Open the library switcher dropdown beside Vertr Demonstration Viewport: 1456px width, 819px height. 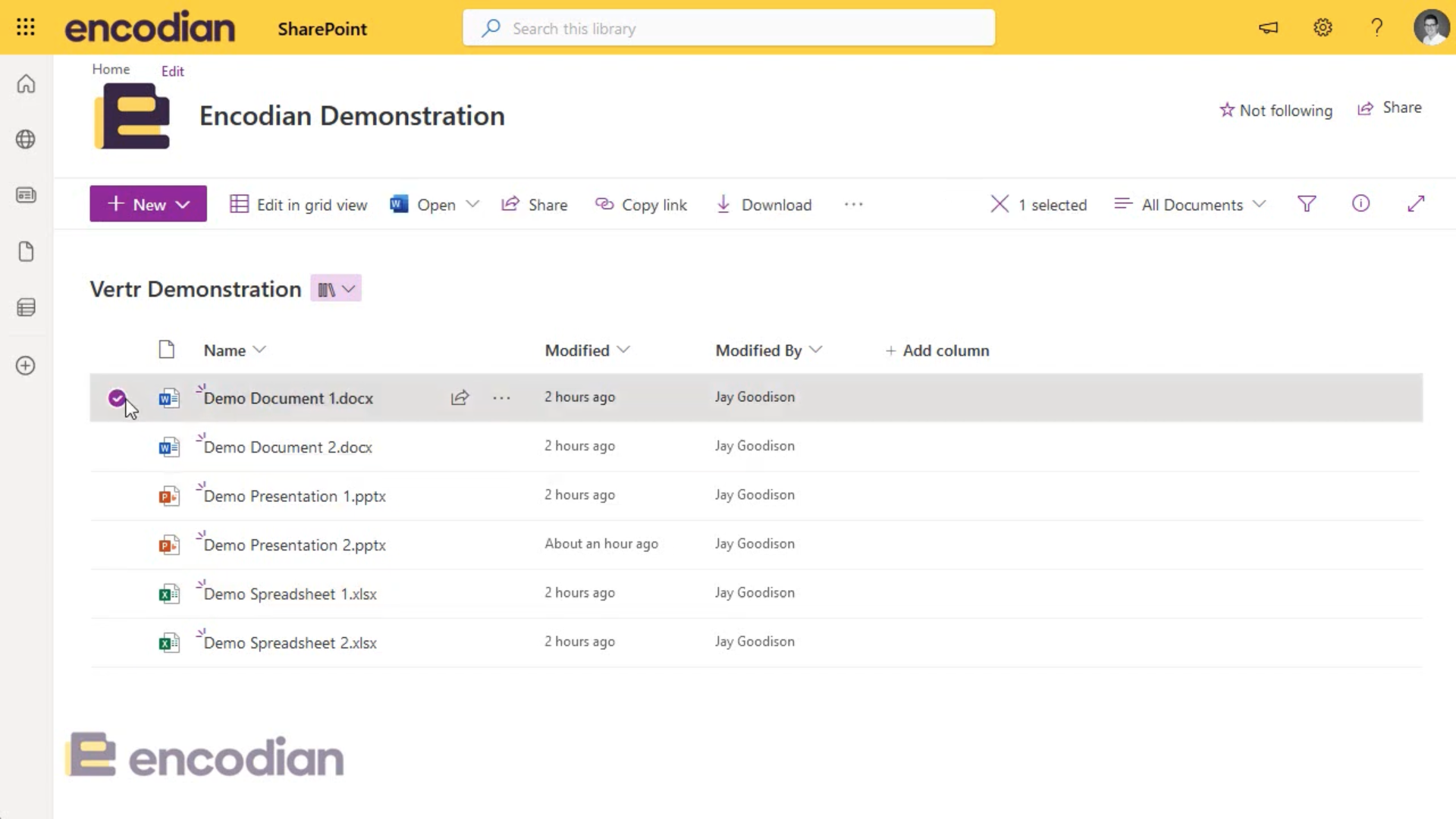336,289
